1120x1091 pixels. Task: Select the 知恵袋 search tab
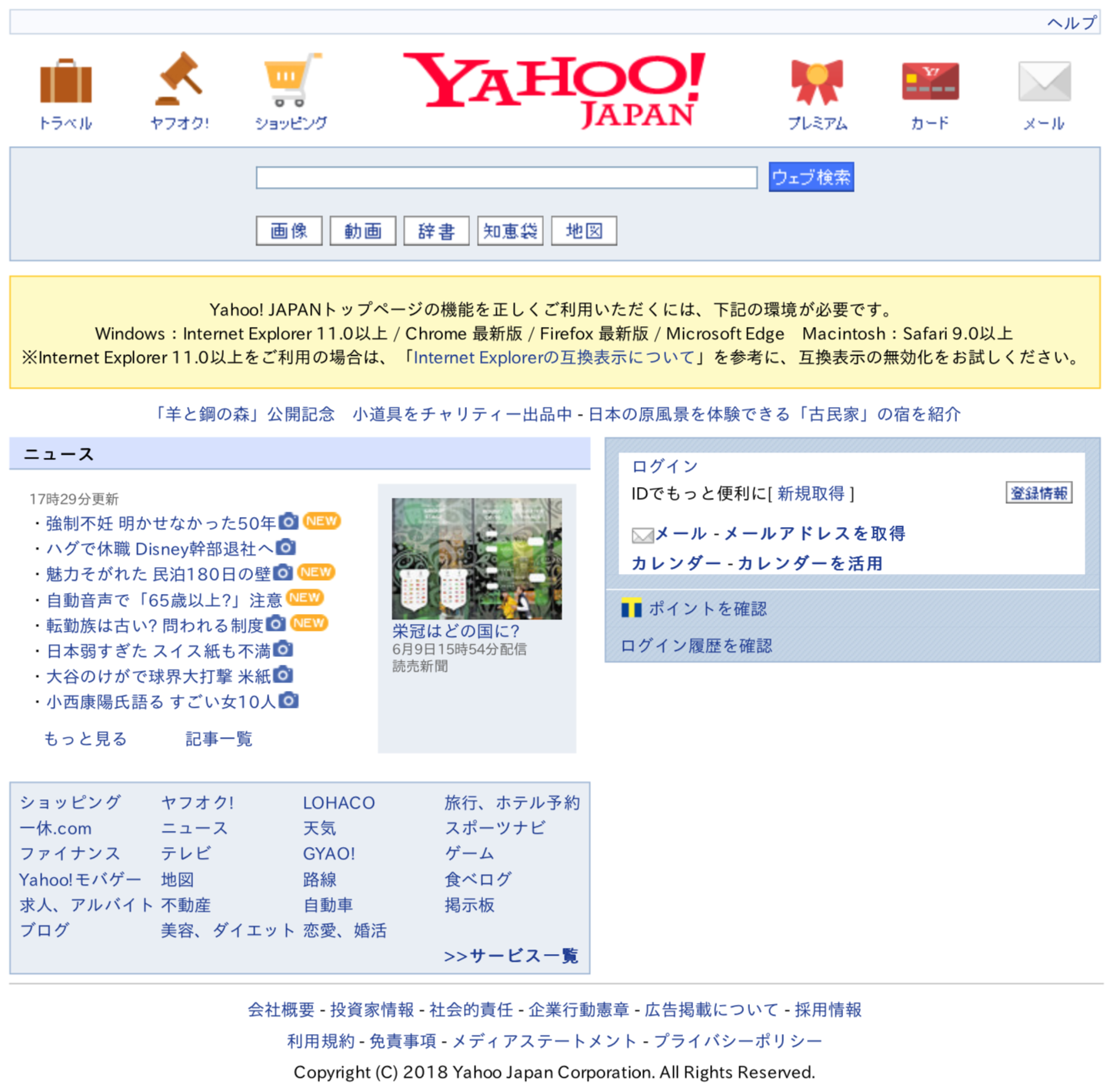click(x=511, y=231)
